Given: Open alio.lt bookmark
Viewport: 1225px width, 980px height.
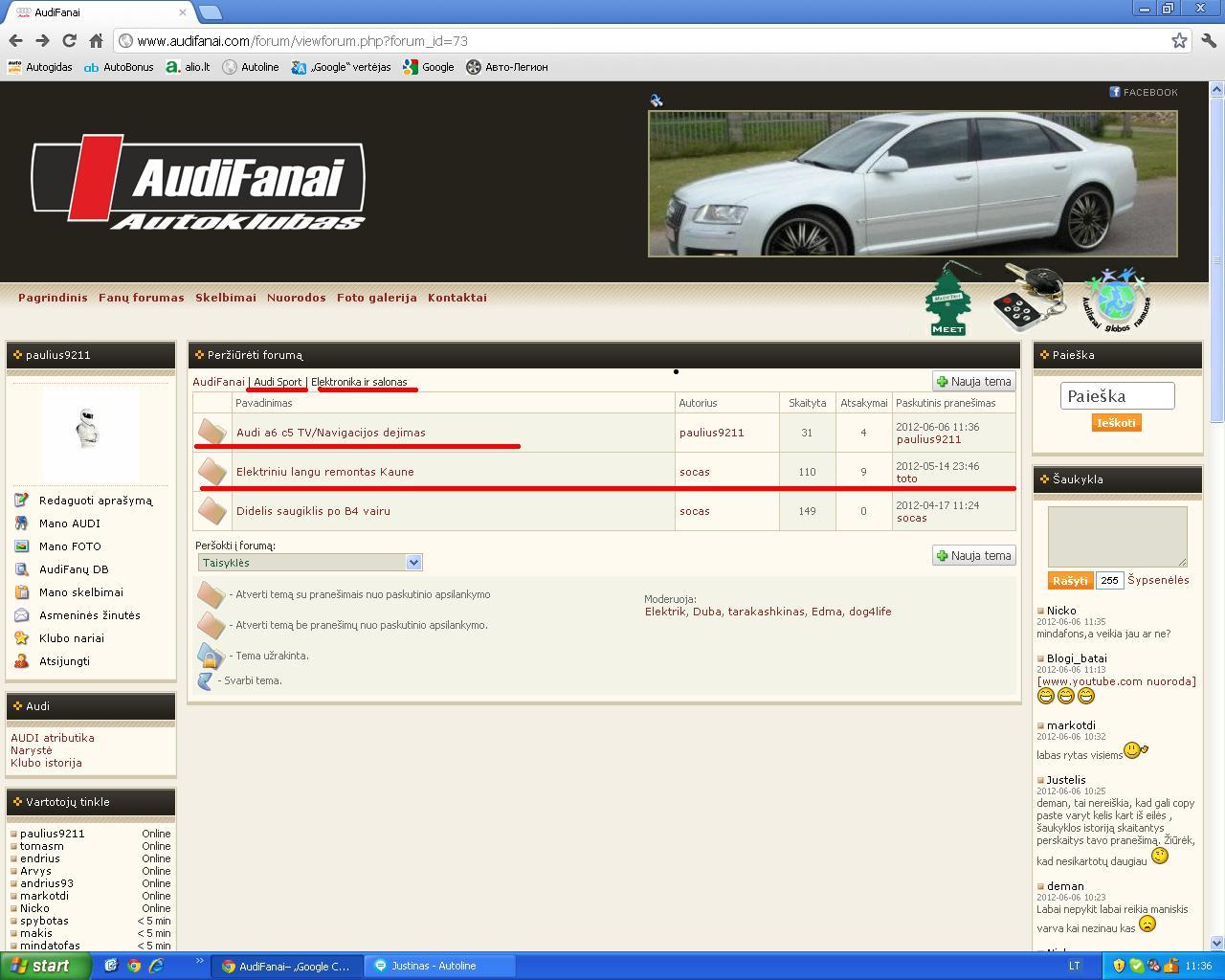Looking at the screenshot, I should point(188,67).
